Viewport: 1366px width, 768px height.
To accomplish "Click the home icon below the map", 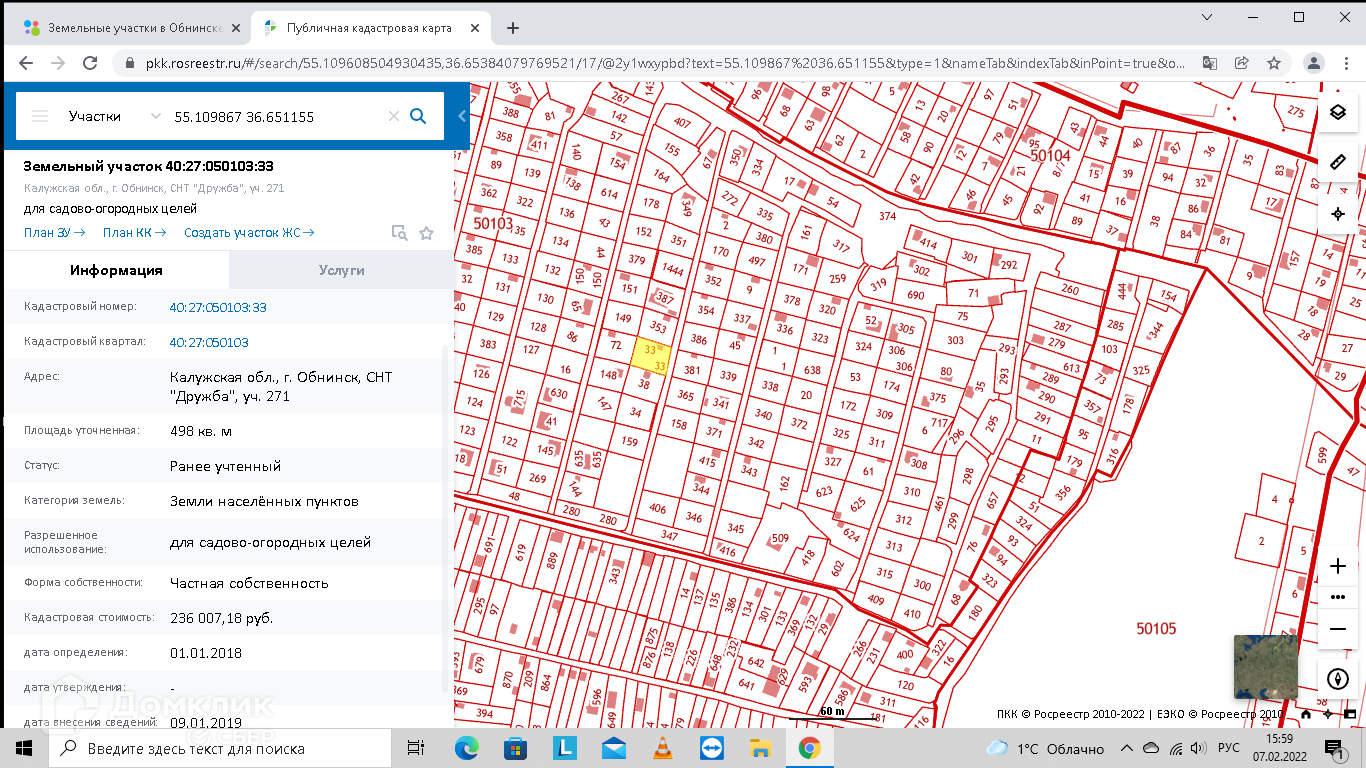I will 1306,714.
